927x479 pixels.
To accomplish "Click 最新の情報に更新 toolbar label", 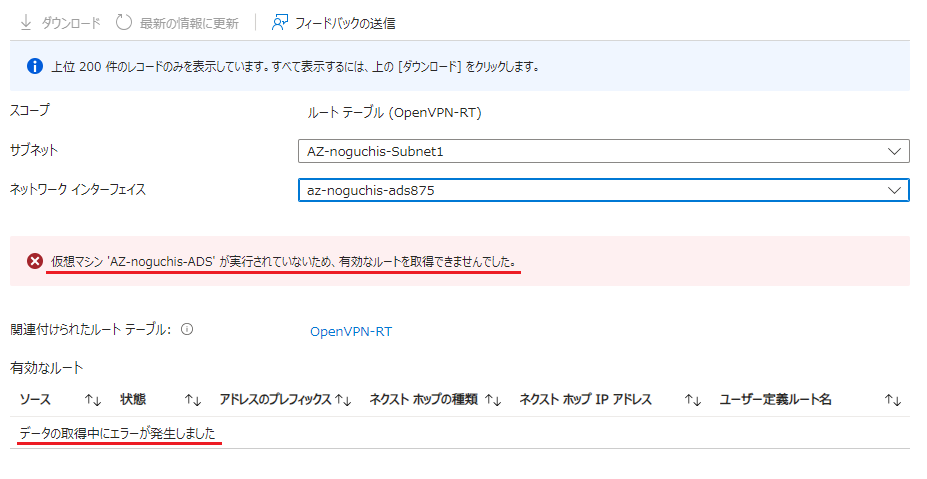I will [x=189, y=23].
